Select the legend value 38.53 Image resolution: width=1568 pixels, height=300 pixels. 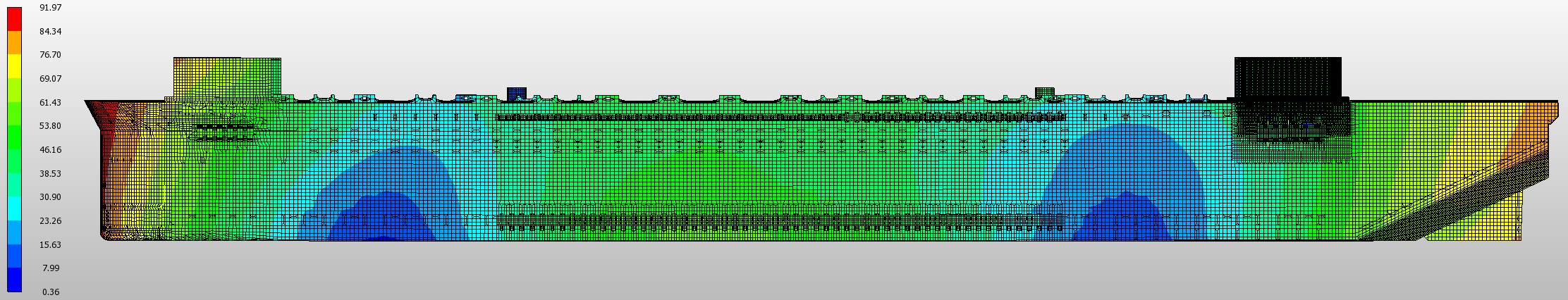tap(51, 174)
